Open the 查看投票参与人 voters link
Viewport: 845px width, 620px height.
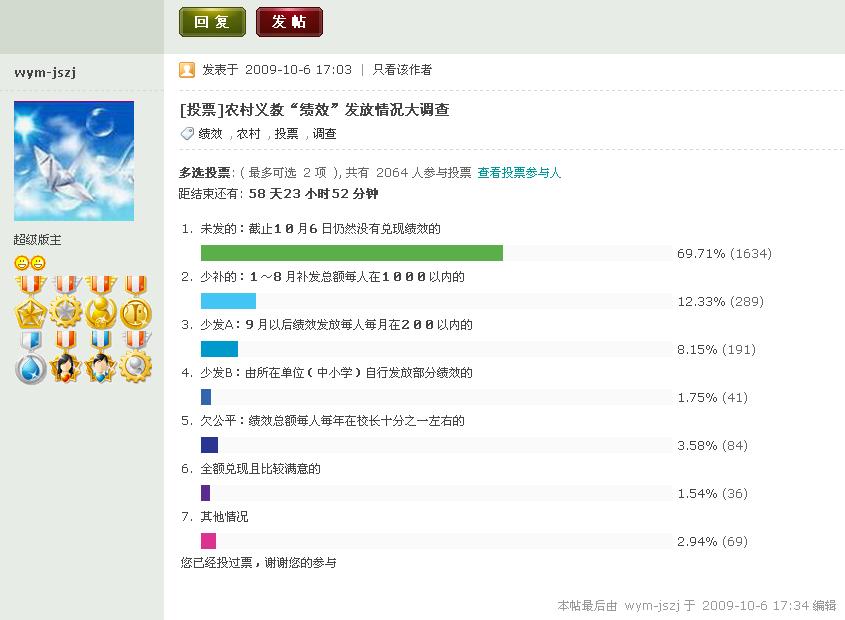click(519, 173)
